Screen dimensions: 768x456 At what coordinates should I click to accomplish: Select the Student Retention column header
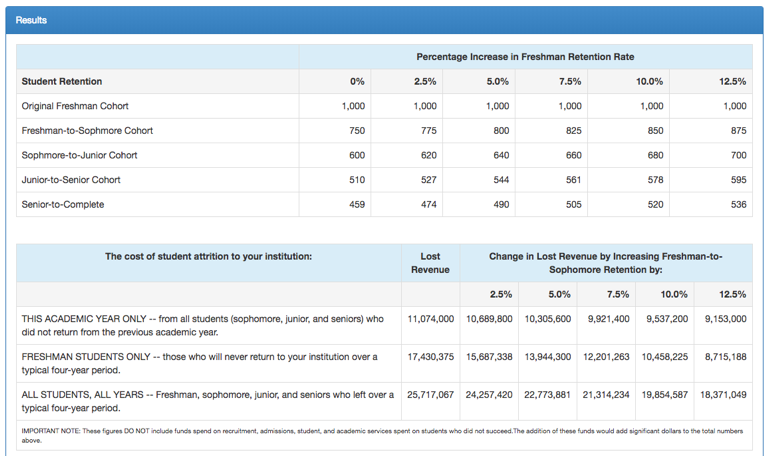[x=62, y=81]
